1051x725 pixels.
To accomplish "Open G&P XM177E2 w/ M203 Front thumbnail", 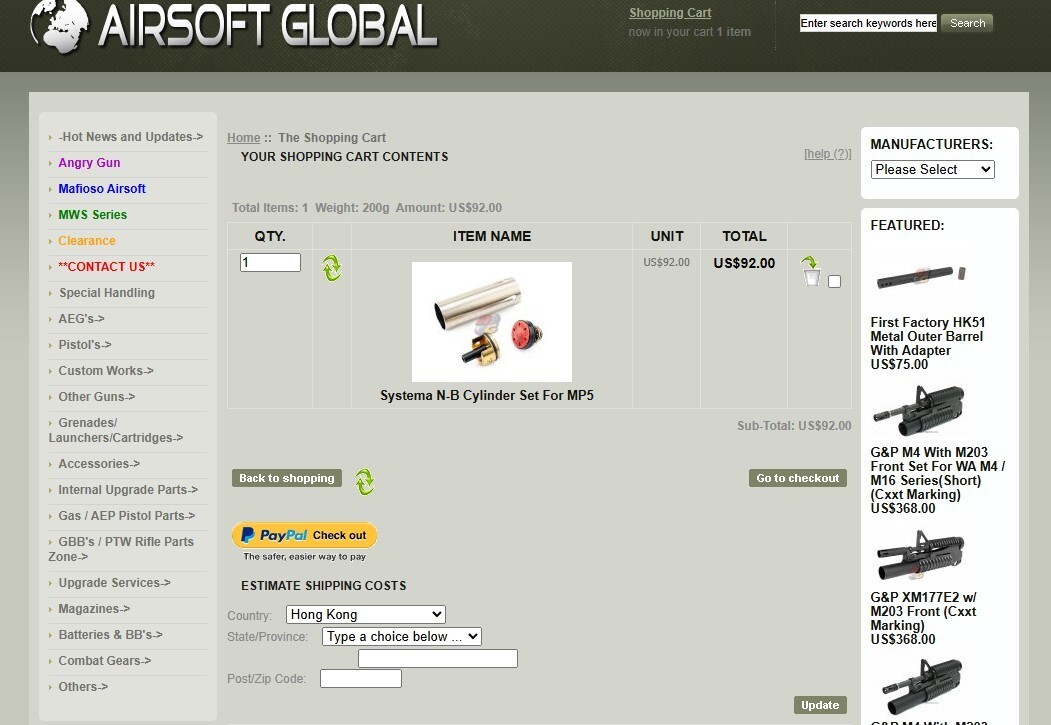I will click(920, 555).
